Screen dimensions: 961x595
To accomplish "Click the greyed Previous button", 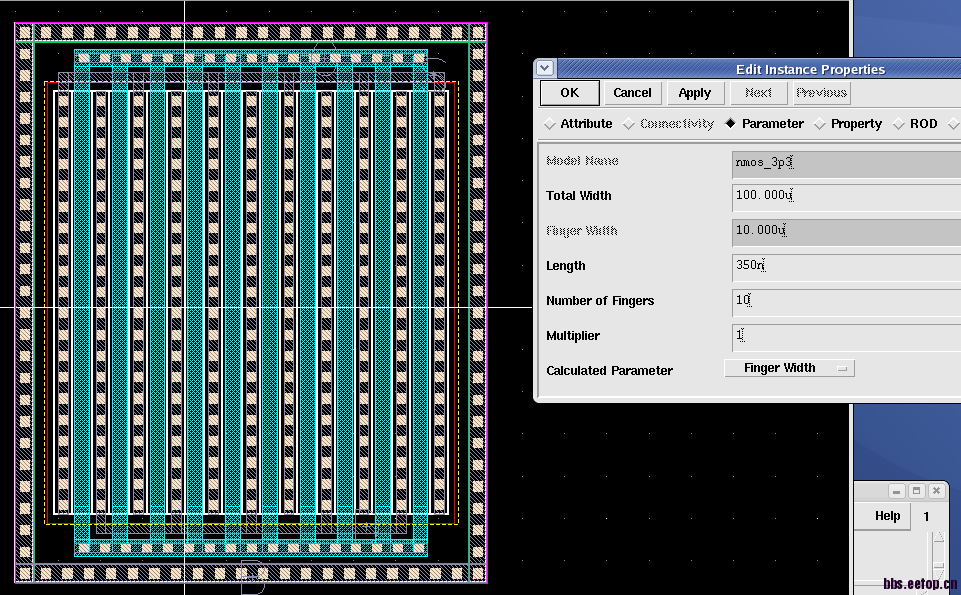I will [821, 93].
